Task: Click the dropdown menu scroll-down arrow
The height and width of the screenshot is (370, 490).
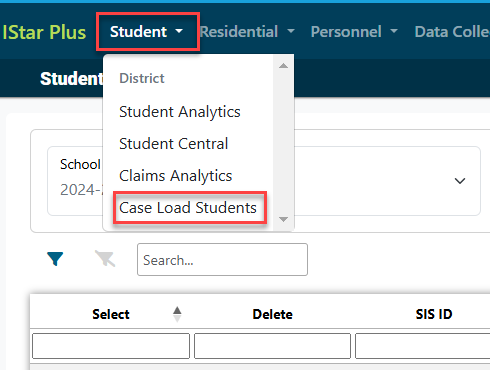Action: tap(283, 219)
